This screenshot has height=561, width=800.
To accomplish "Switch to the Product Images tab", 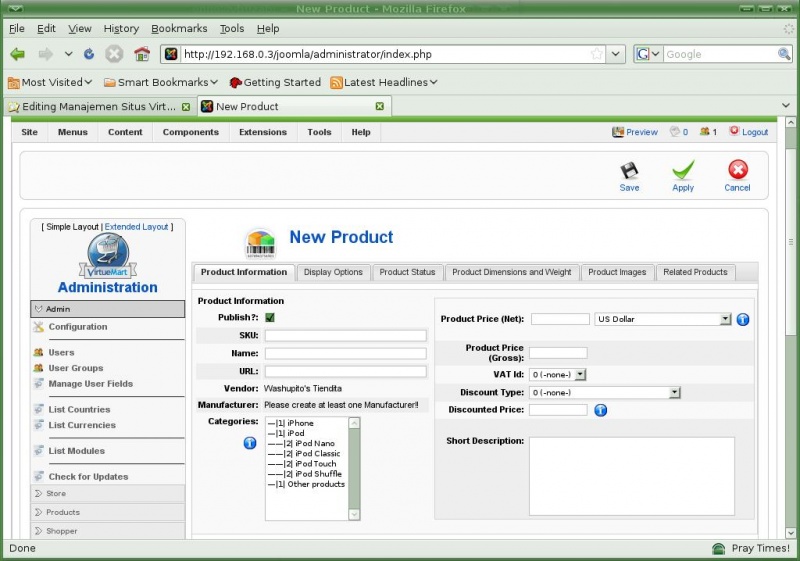I will pos(616,272).
